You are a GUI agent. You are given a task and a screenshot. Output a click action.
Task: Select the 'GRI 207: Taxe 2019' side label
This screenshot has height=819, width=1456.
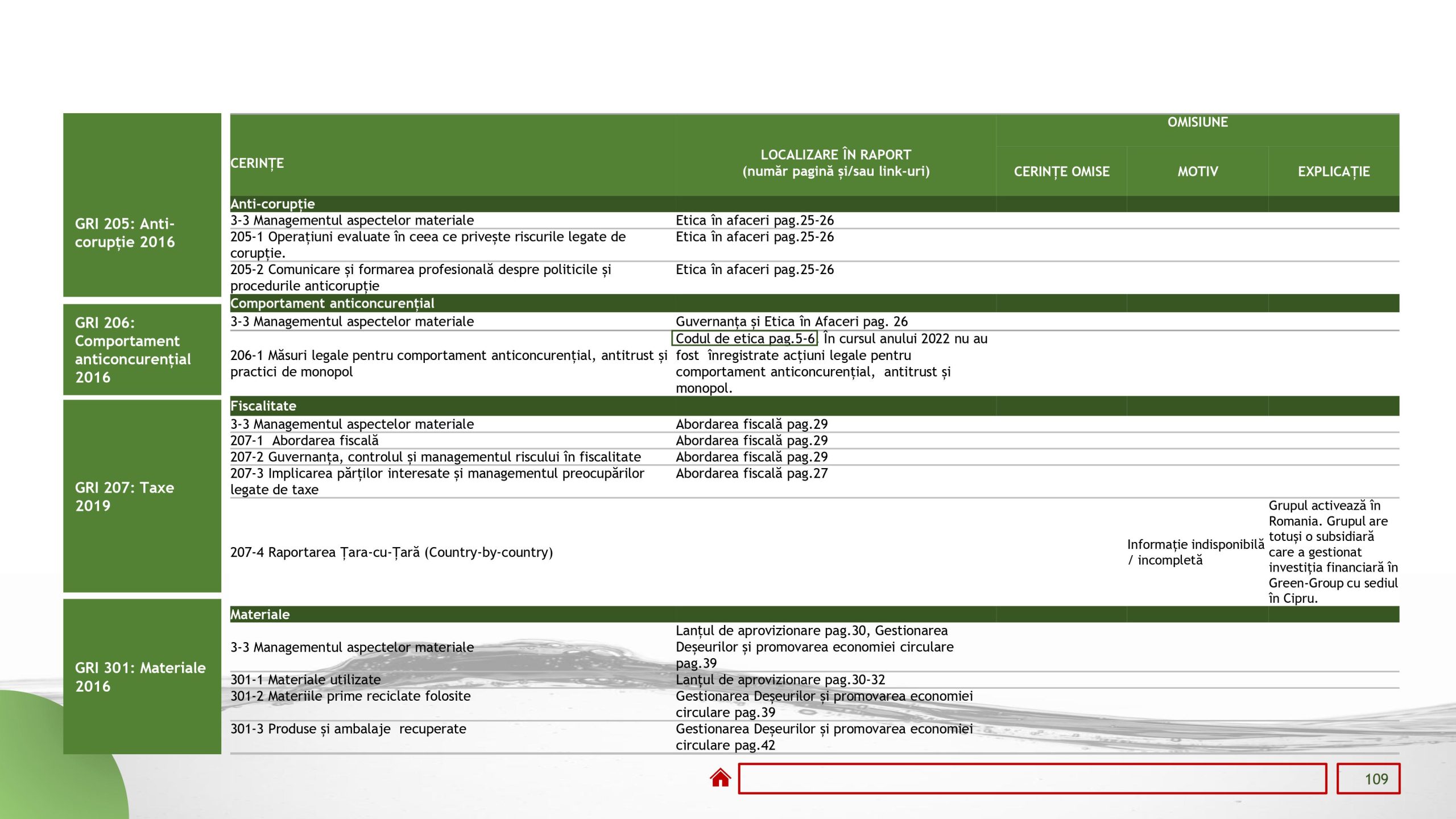[x=142, y=496]
